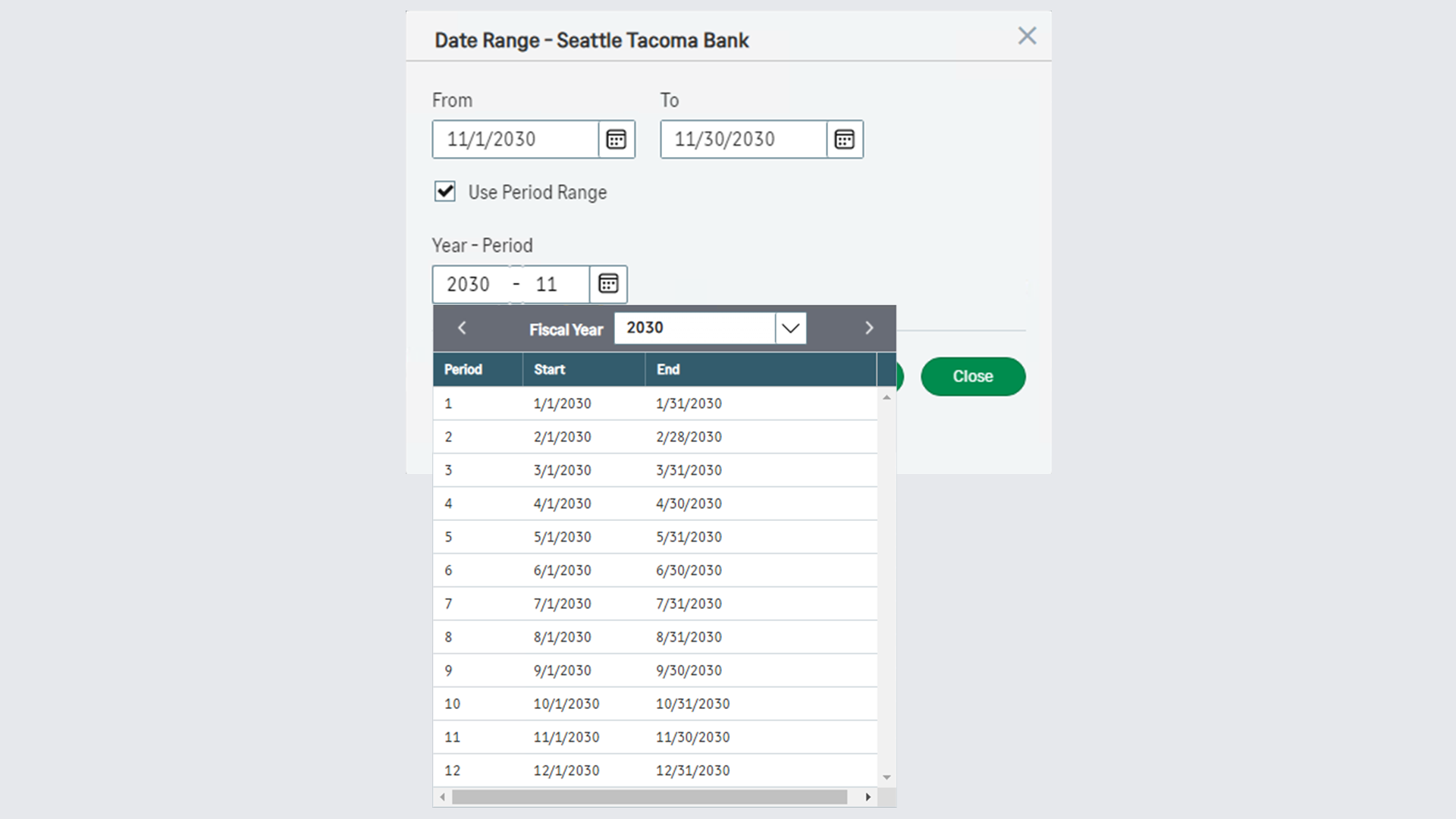Image resolution: width=1456 pixels, height=819 pixels.
Task: Open the From date calendar picker
Action: click(x=616, y=140)
